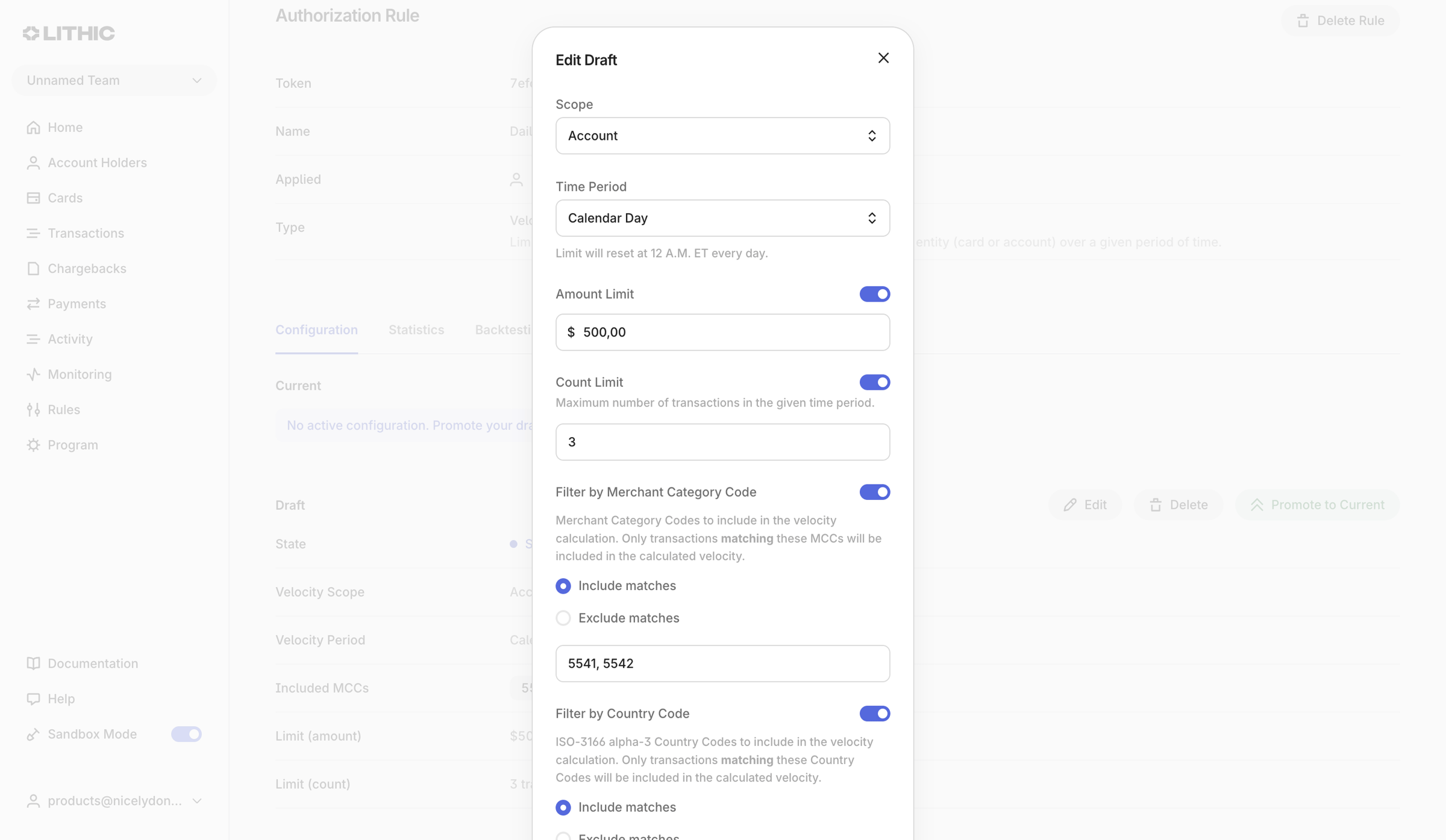
Task: Click the draft Delete button
Action: 1178,505
